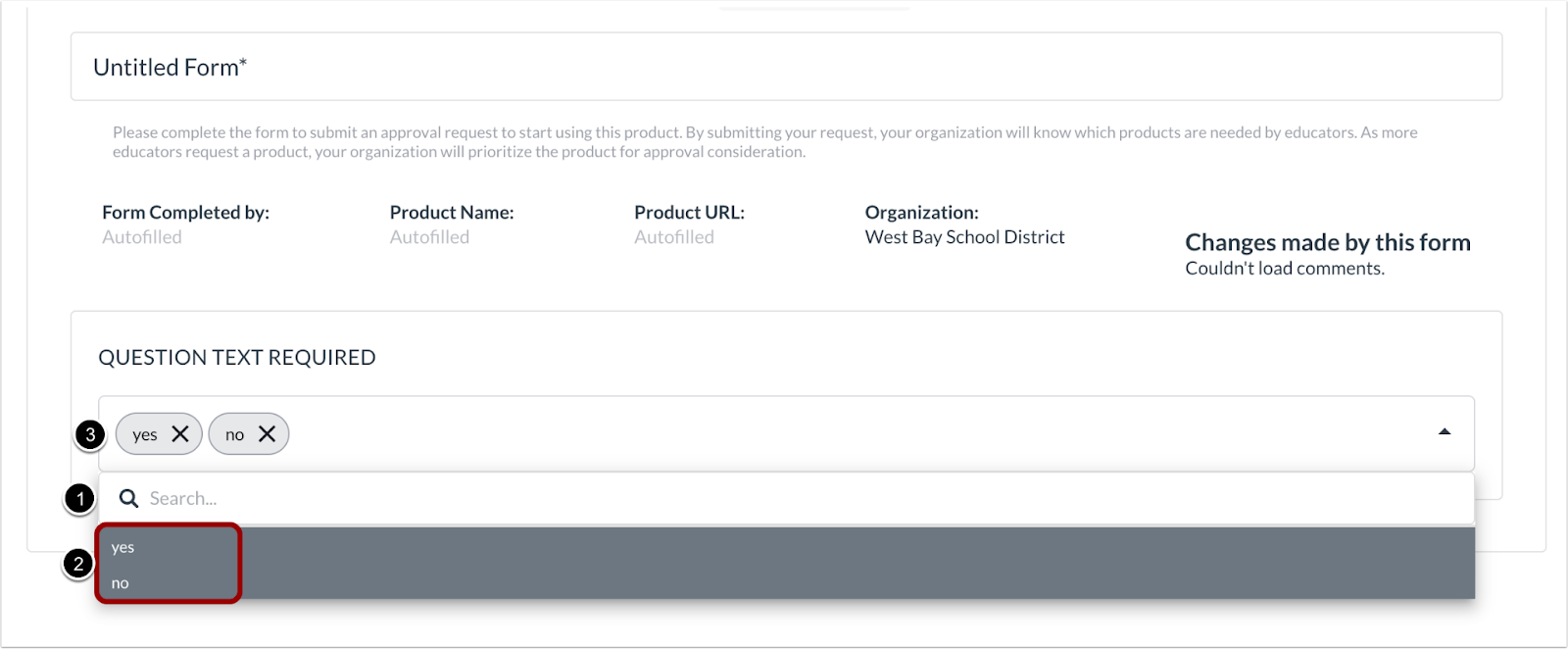Click the search icon inside the dropdown search bar
Image resolution: width=1568 pixels, height=649 pixels.
coord(129,498)
